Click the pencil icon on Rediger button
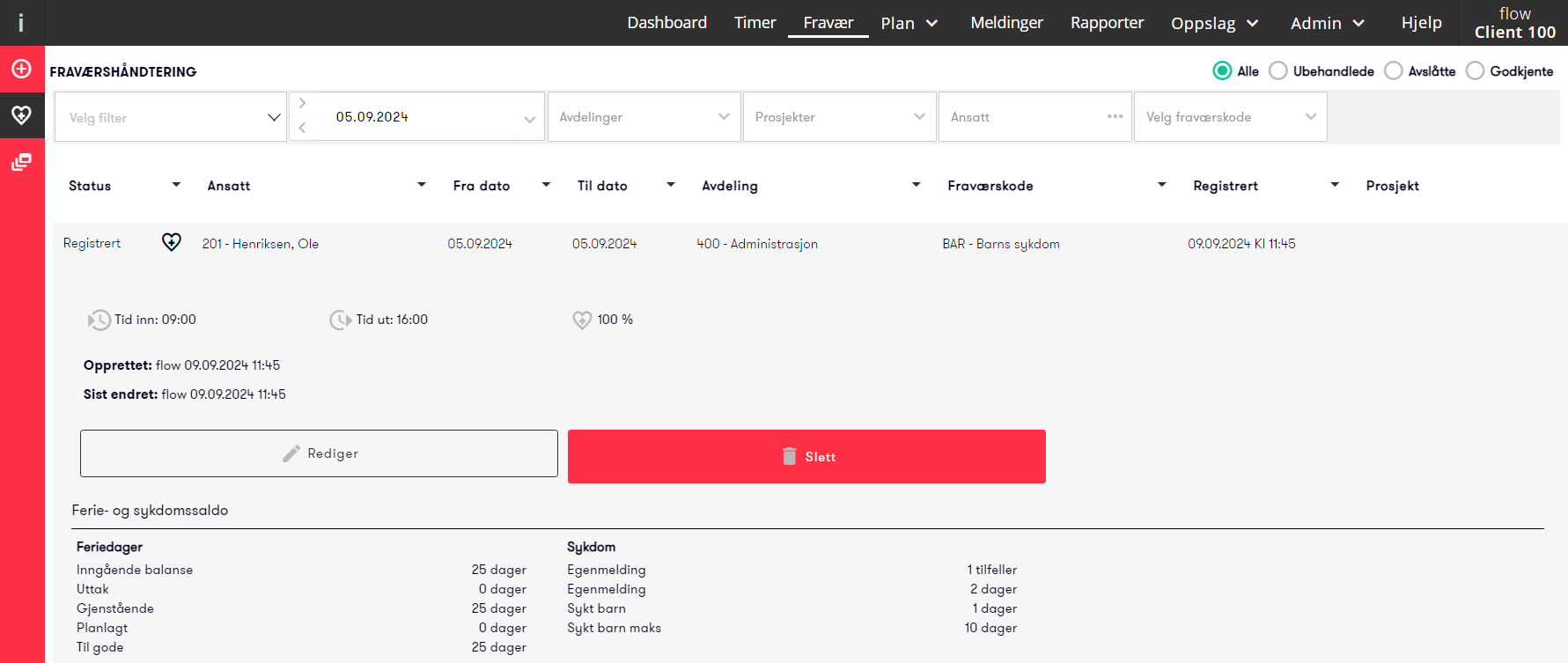The width and height of the screenshot is (1568, 663). tap(291, 453)
